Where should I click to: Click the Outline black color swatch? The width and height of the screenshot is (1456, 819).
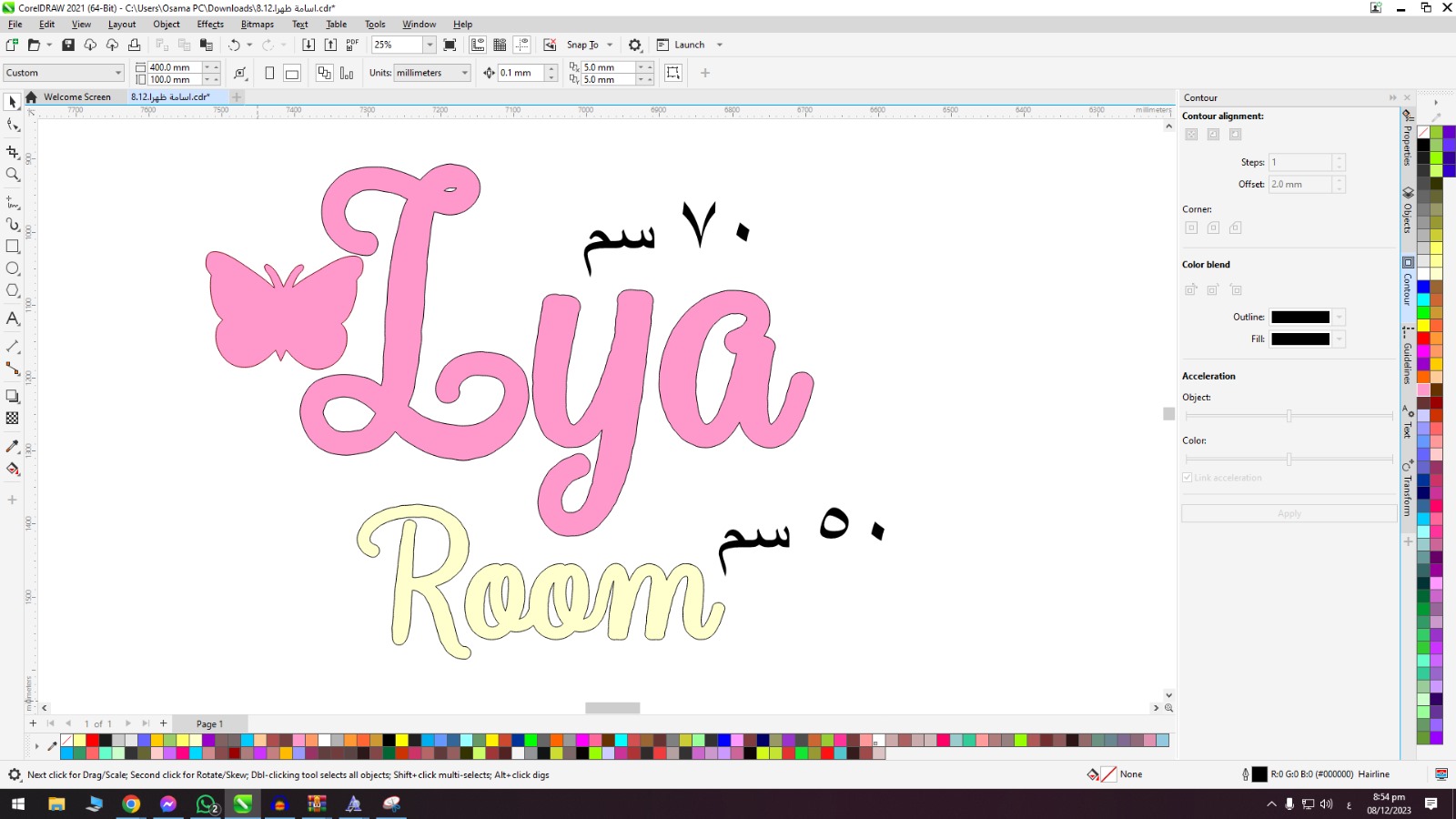1299,317
